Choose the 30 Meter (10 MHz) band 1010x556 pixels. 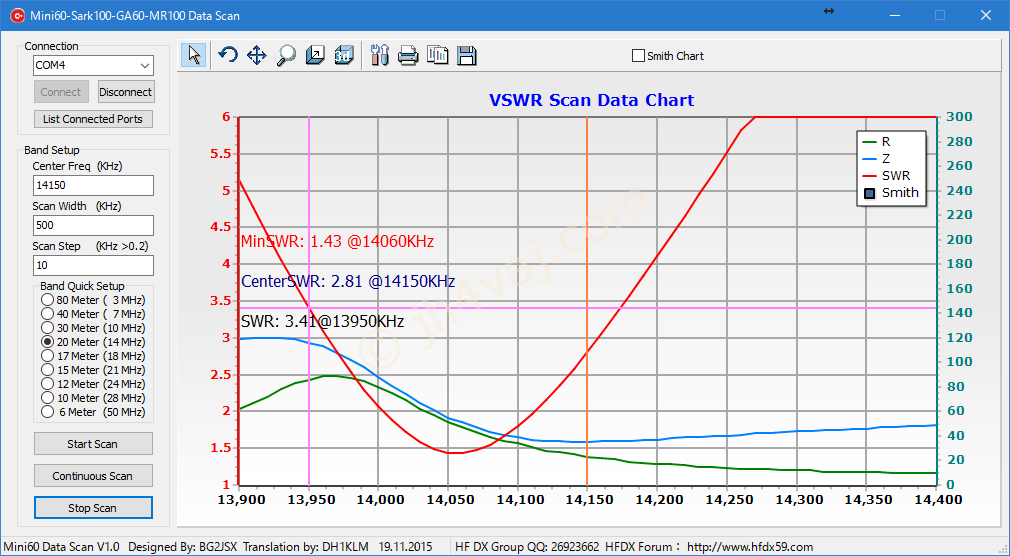coord(48,328)
